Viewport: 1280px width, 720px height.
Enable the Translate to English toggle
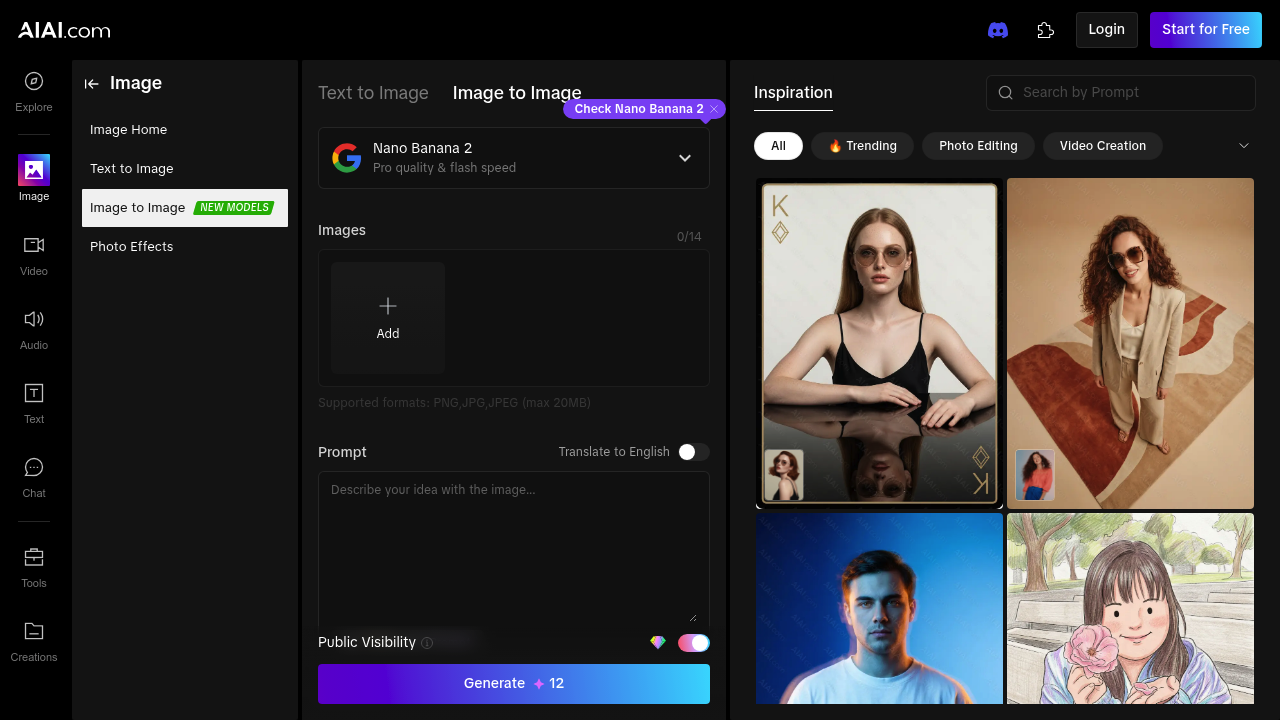click(693, 452)
